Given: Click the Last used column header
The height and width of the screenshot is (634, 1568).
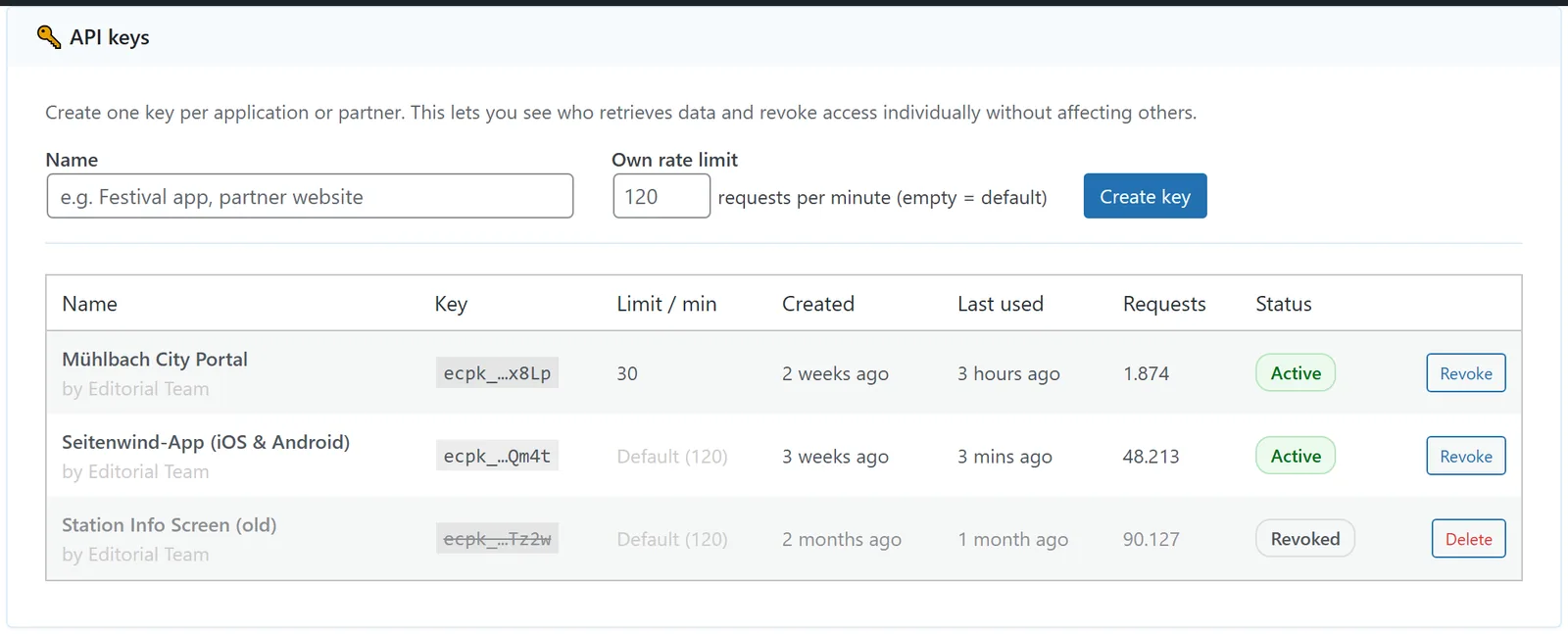Looking at the screenshot, I should 1001,304.
